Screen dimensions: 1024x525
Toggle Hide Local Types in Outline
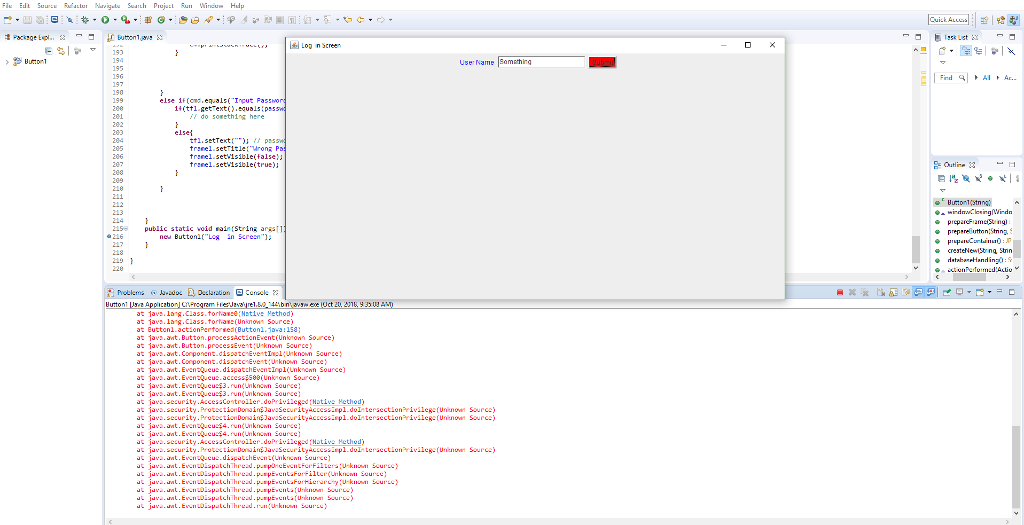[1002, 178]
